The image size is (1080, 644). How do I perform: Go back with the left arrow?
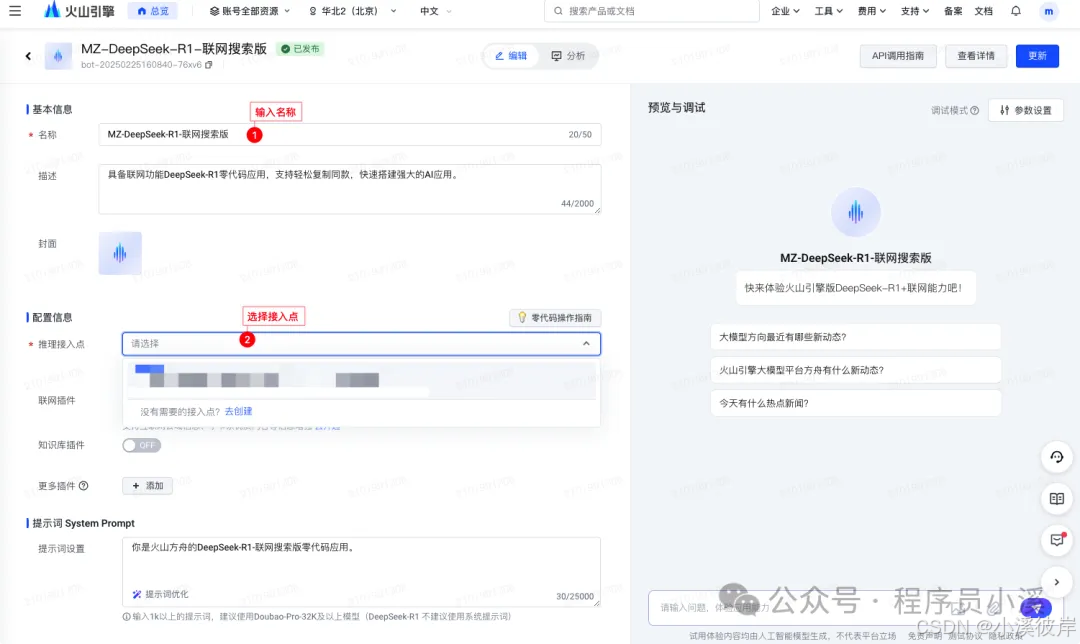coord(28,56)
